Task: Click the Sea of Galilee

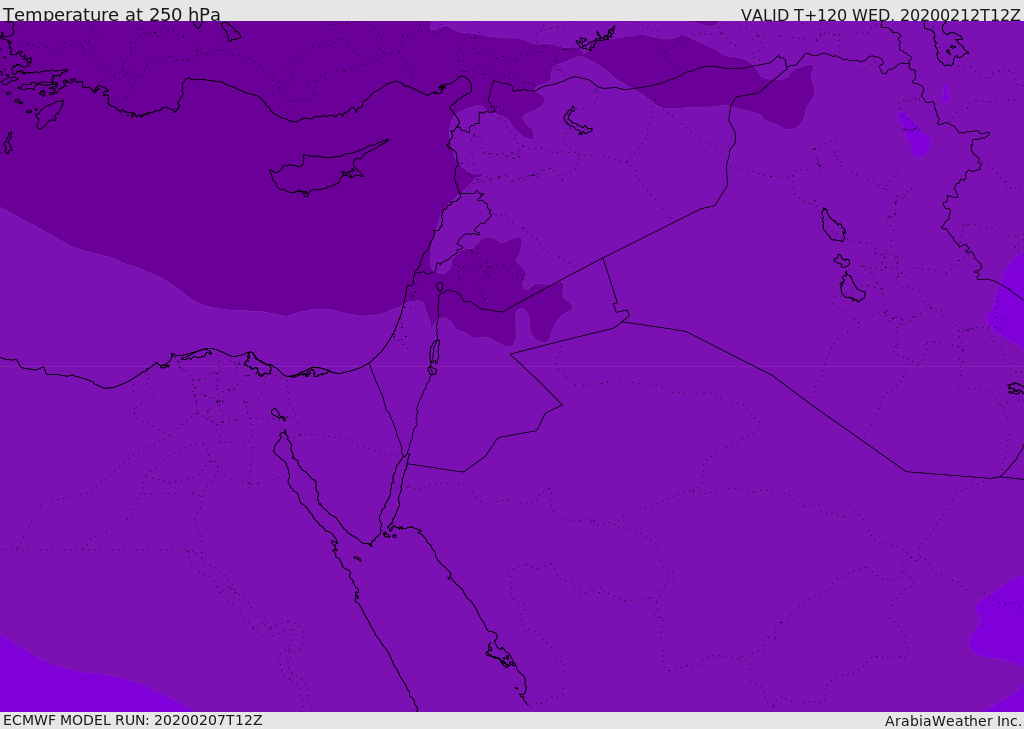Action: point(439,288)
